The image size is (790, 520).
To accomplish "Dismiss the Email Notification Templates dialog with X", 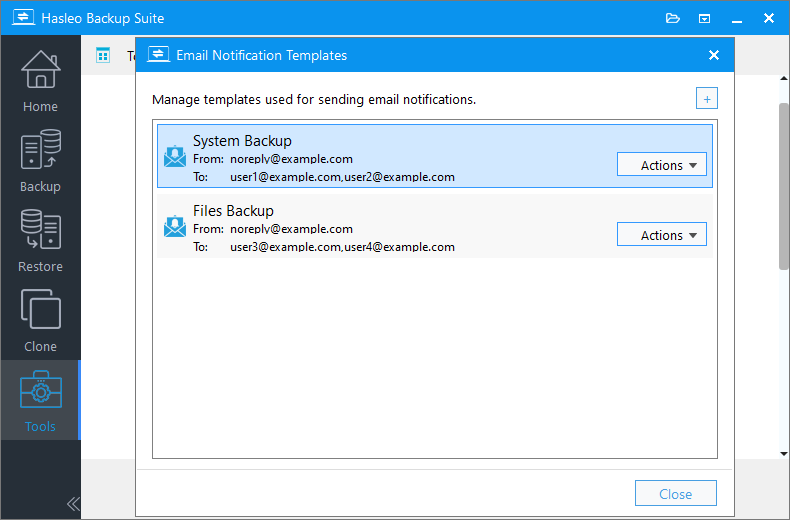I will pos(714,55).
